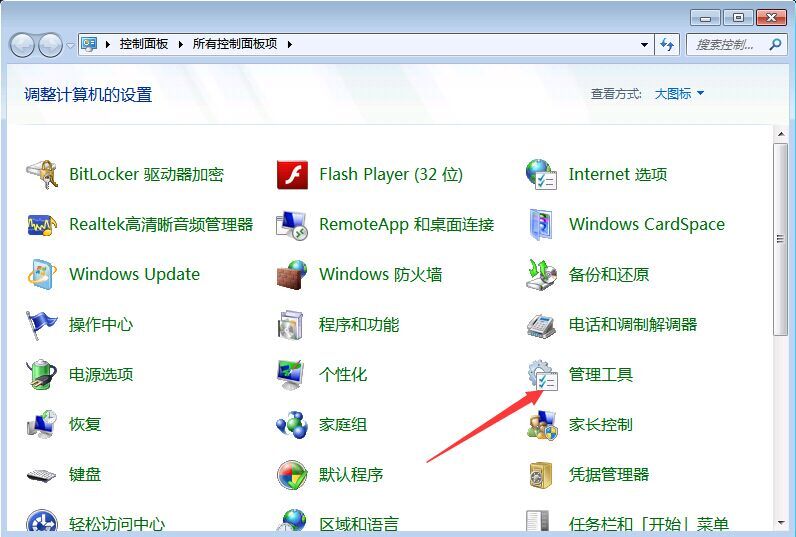Open the BitLocker 驱动器加密 icon
Screen dimensions: 796x537
(x=42, y=175)
